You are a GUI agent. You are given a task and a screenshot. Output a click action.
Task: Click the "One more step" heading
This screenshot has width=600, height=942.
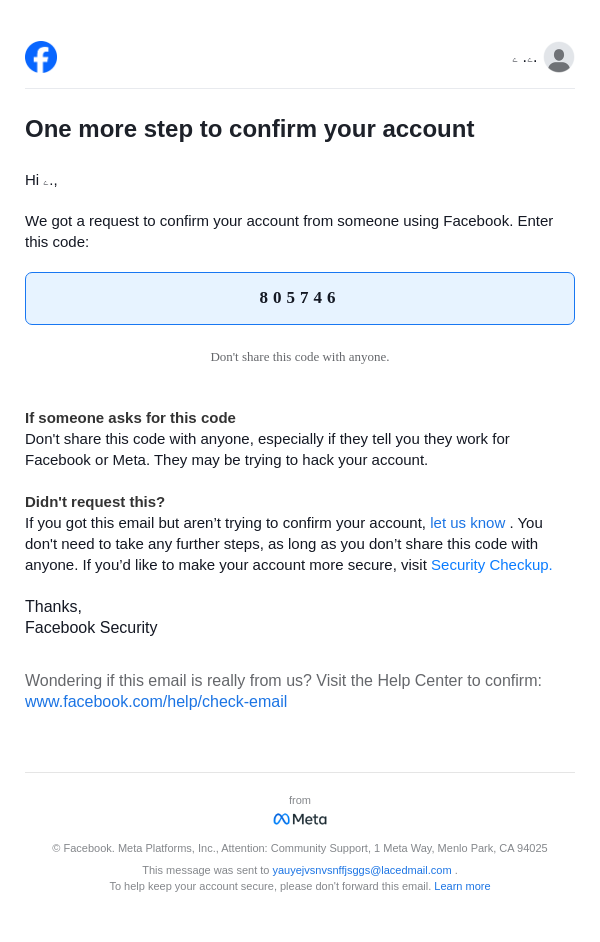click(249, 129)
